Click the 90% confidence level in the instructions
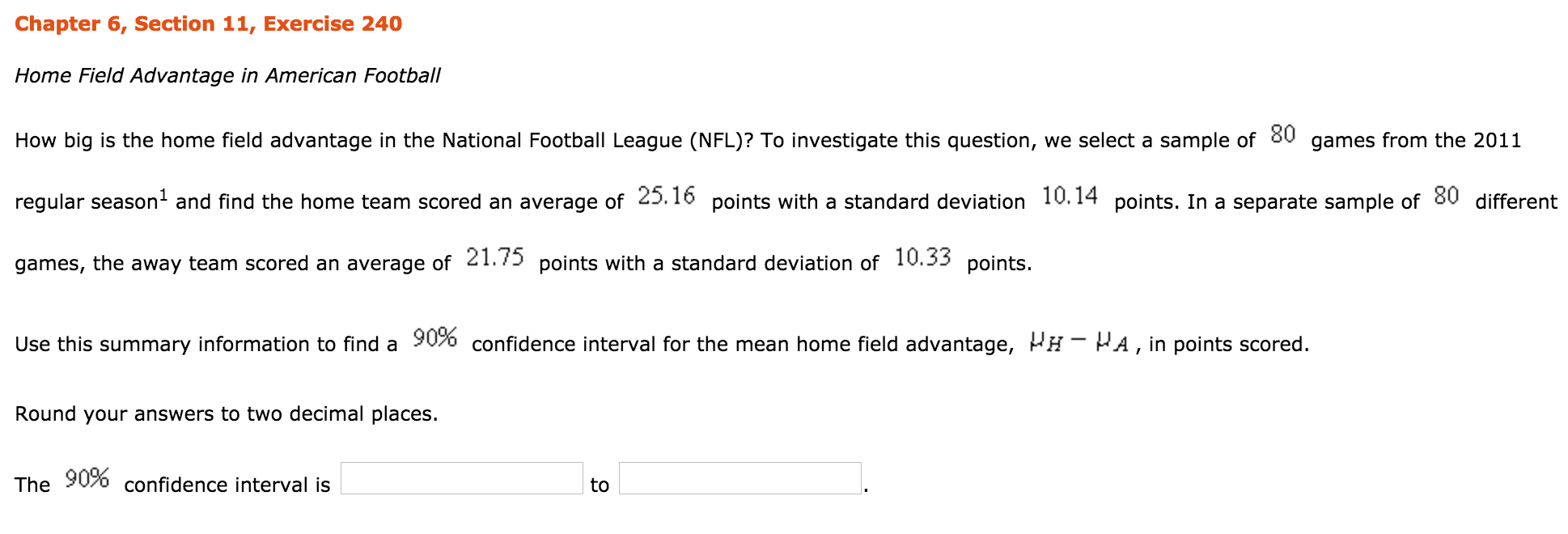Viewport: 1568px width, 534px height. coord(435,337)
